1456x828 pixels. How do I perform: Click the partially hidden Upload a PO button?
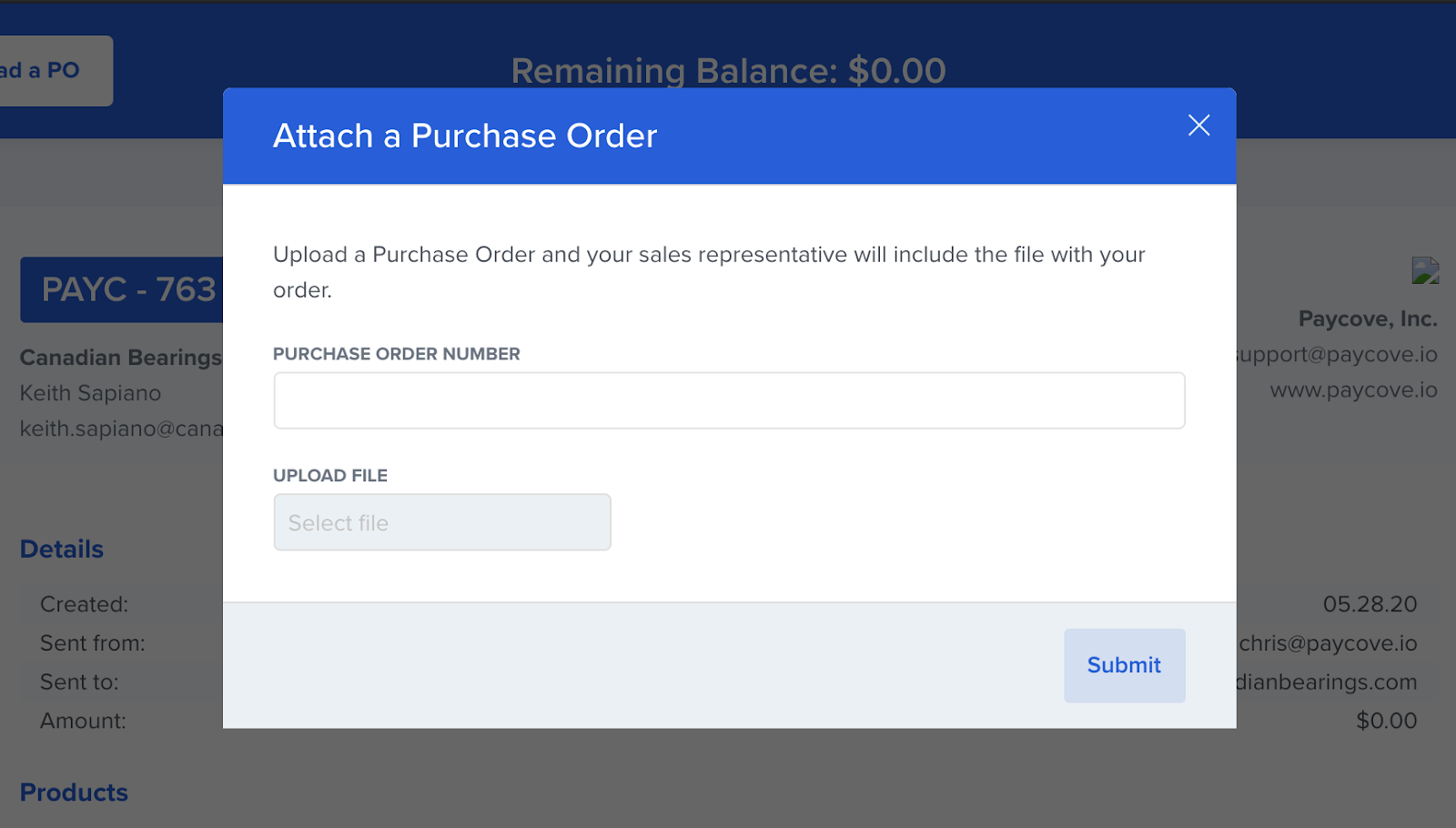[x=50, y=71]
